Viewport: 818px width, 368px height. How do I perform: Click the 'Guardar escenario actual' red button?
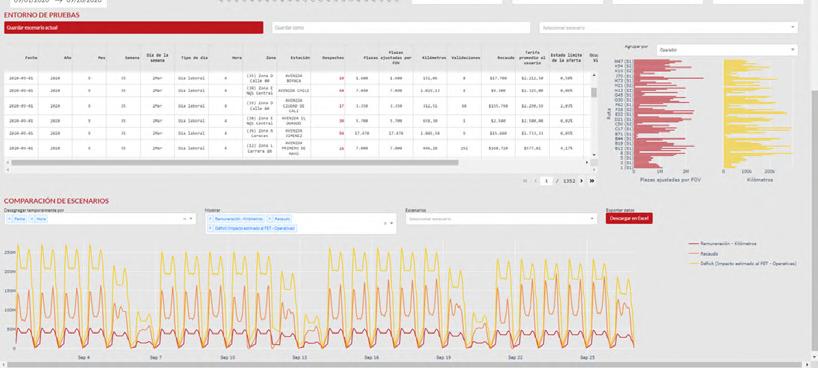coord(134,28)
